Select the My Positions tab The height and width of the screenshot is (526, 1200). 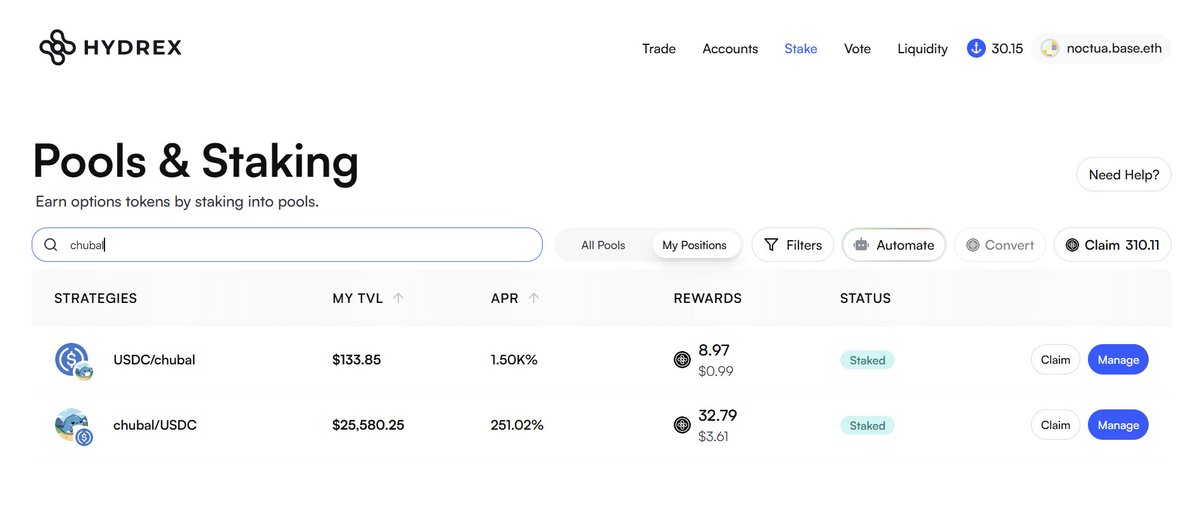click(x=694, y=245)
